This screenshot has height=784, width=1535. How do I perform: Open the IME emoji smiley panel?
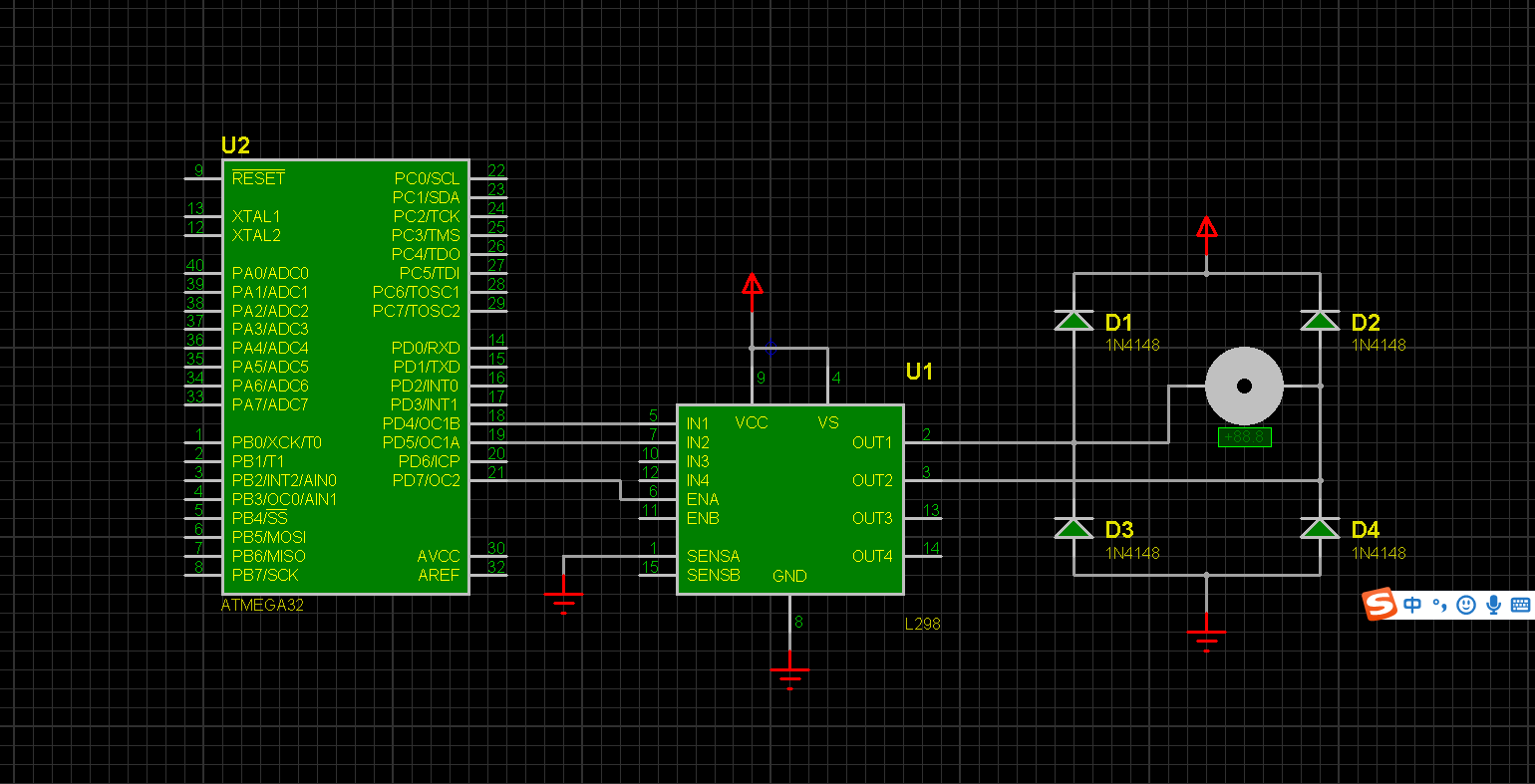point(1465,605)
